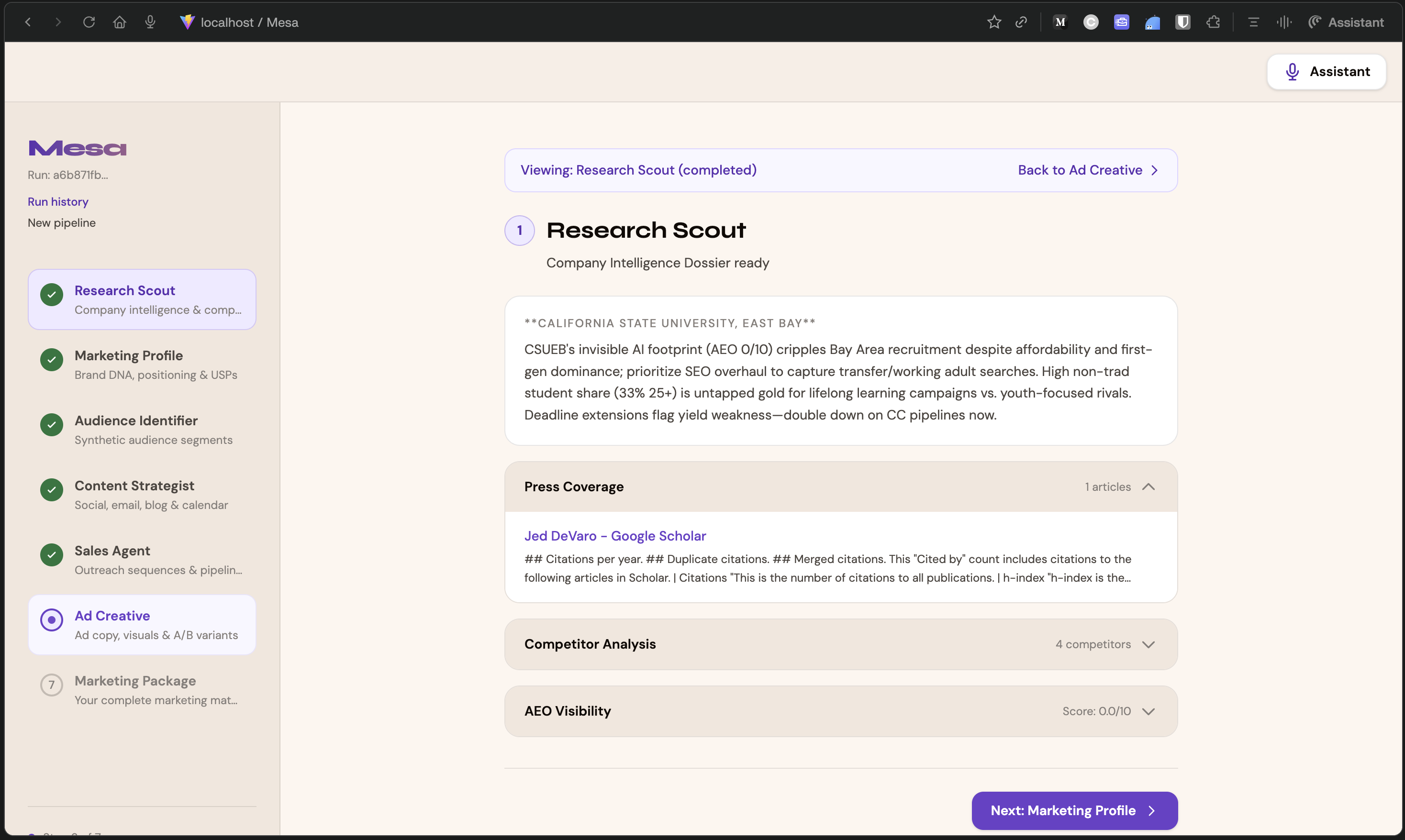
Task: Open Jed DeVaro Google Scholar link
Action: coord(615,535)
